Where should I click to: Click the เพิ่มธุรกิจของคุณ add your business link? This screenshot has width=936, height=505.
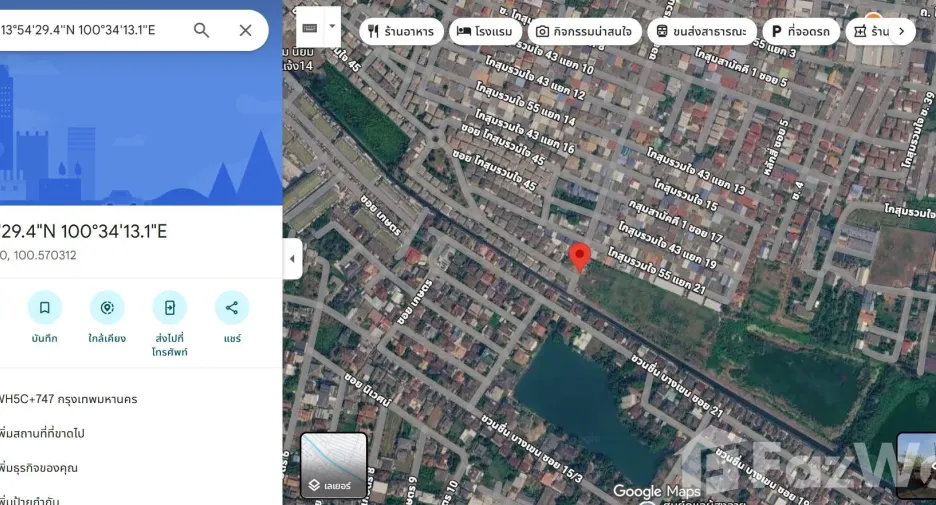coord(39,467)
